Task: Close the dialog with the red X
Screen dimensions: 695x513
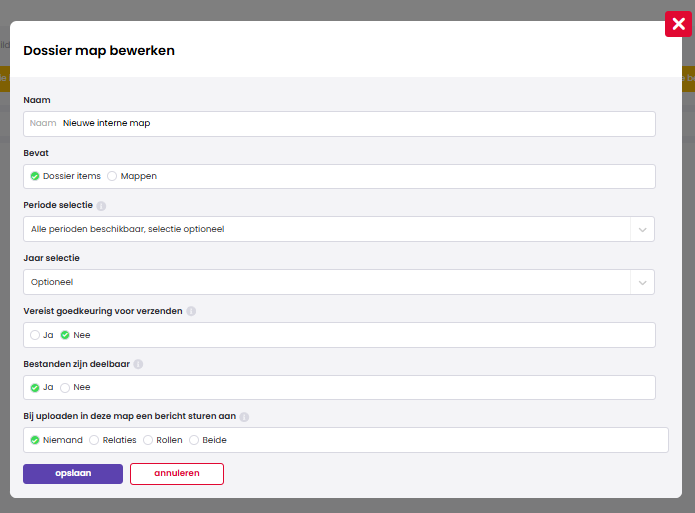Action: (x=678, y=24)
